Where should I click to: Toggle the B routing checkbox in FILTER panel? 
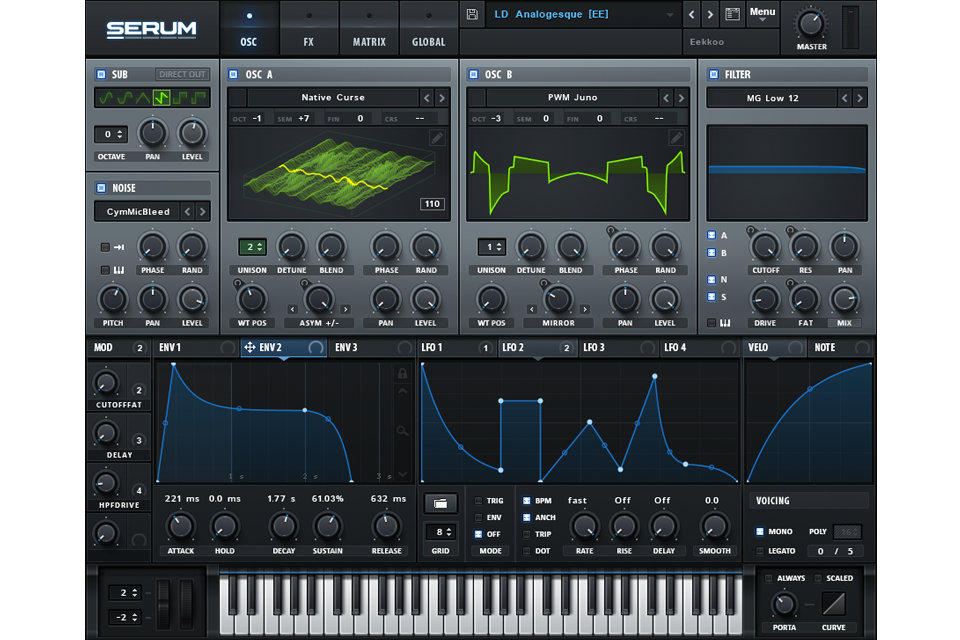coord(711,252)
